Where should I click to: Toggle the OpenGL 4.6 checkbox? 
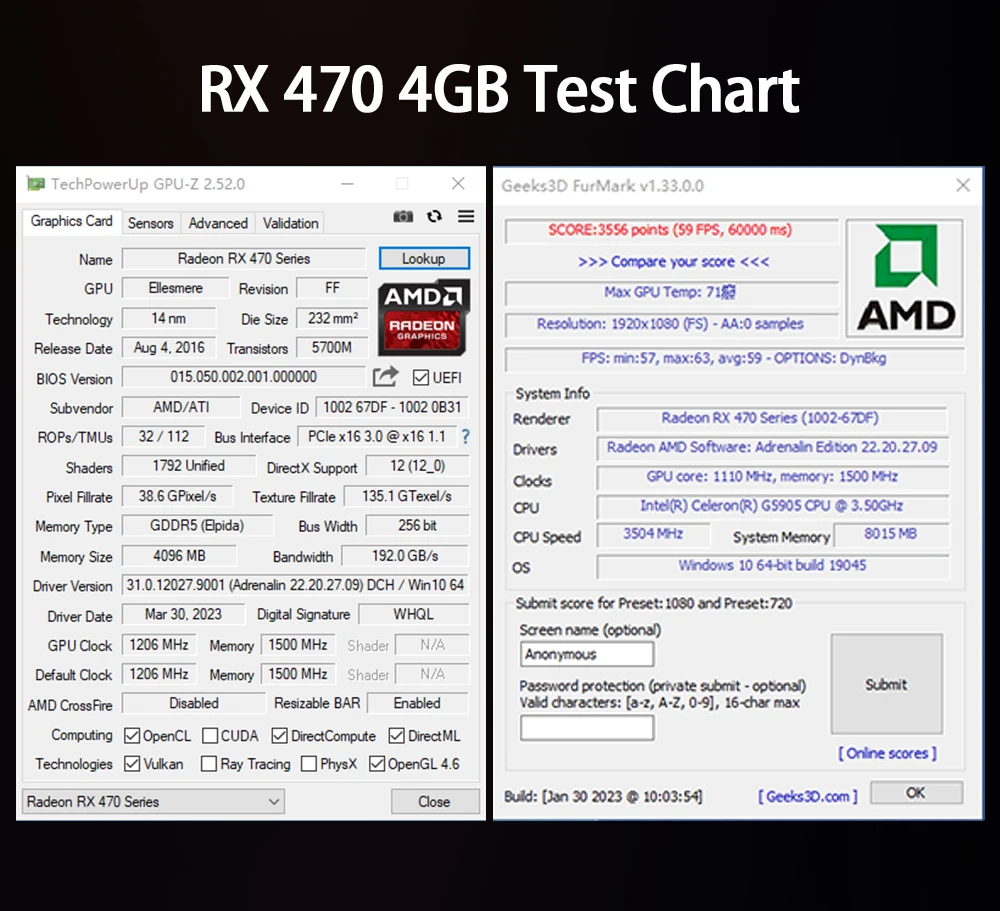[377, 764]
